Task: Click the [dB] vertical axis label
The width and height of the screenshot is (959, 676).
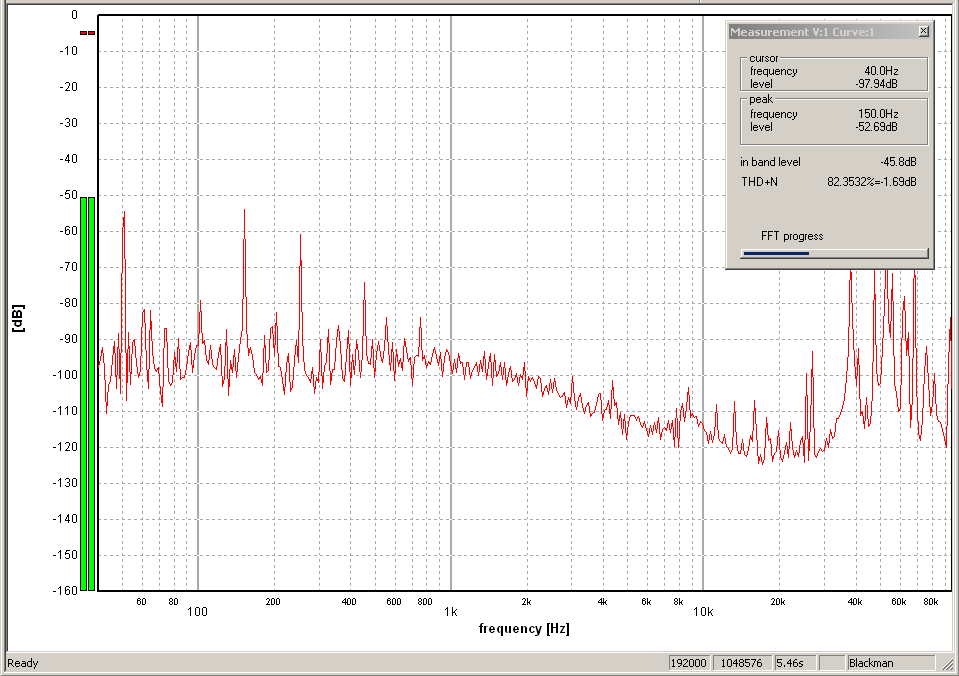Action: [x=18, y=318]
